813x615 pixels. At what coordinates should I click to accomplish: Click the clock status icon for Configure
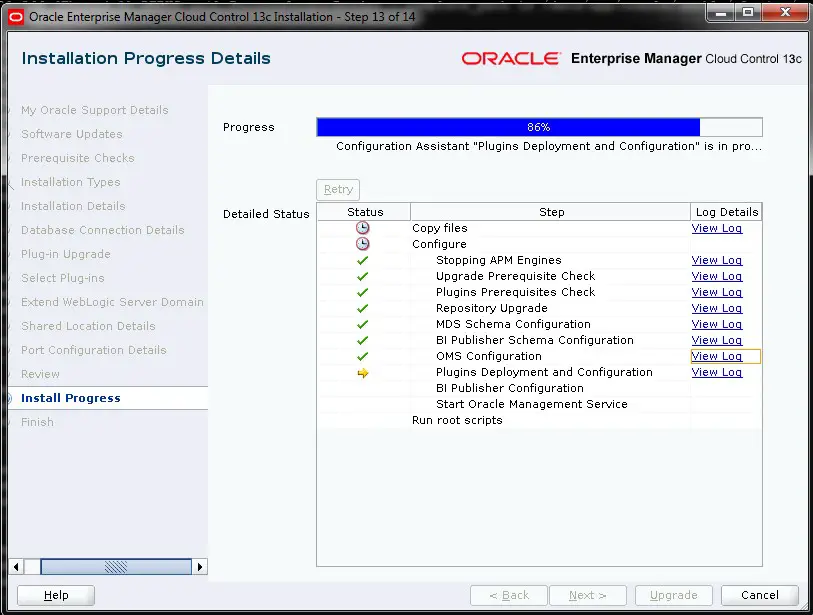coord(362,244)
